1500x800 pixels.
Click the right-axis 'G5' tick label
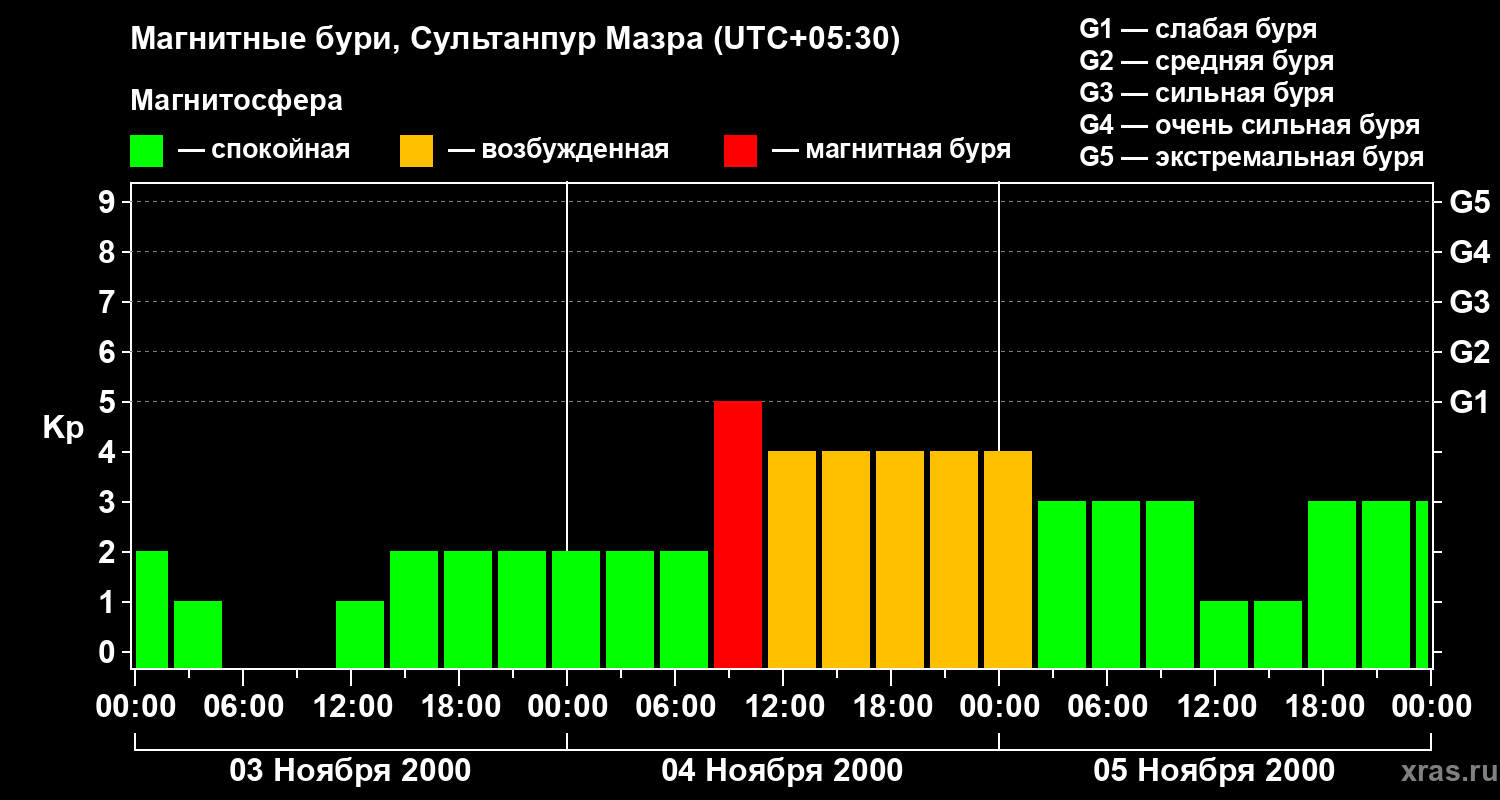1469,203
